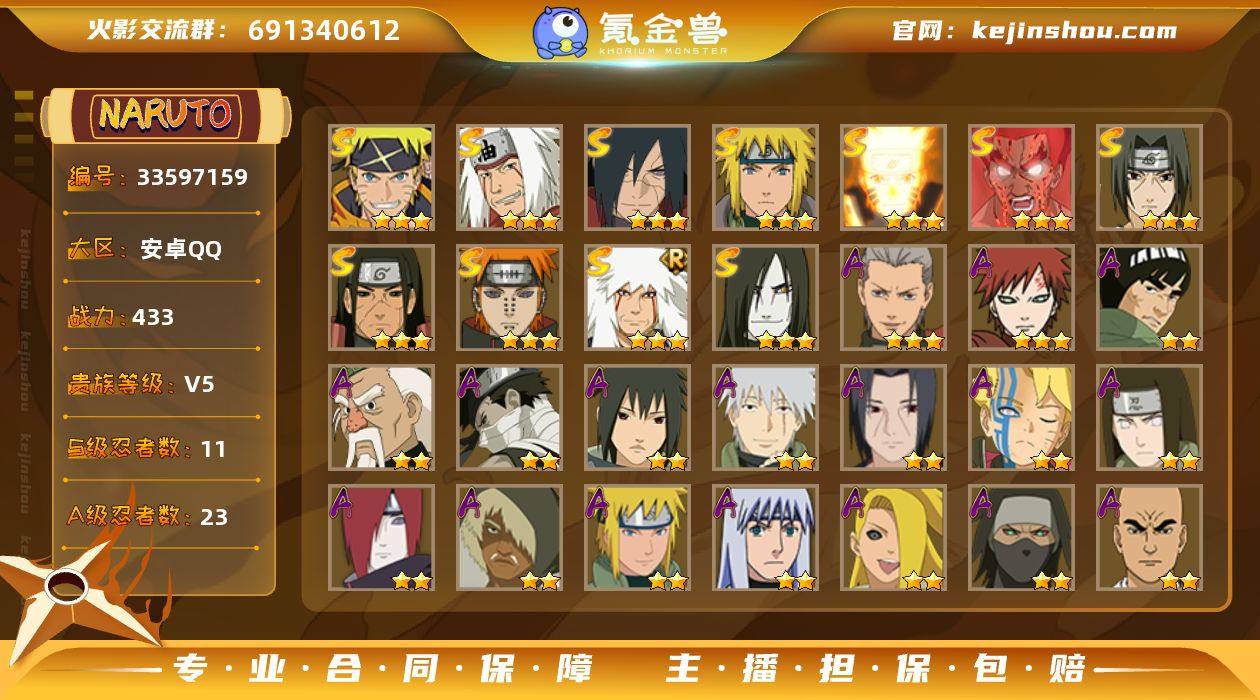Click the blue-marked Boruto A-rank portrait
The height and width of the screenshot is (700, 1260).
1021,417
